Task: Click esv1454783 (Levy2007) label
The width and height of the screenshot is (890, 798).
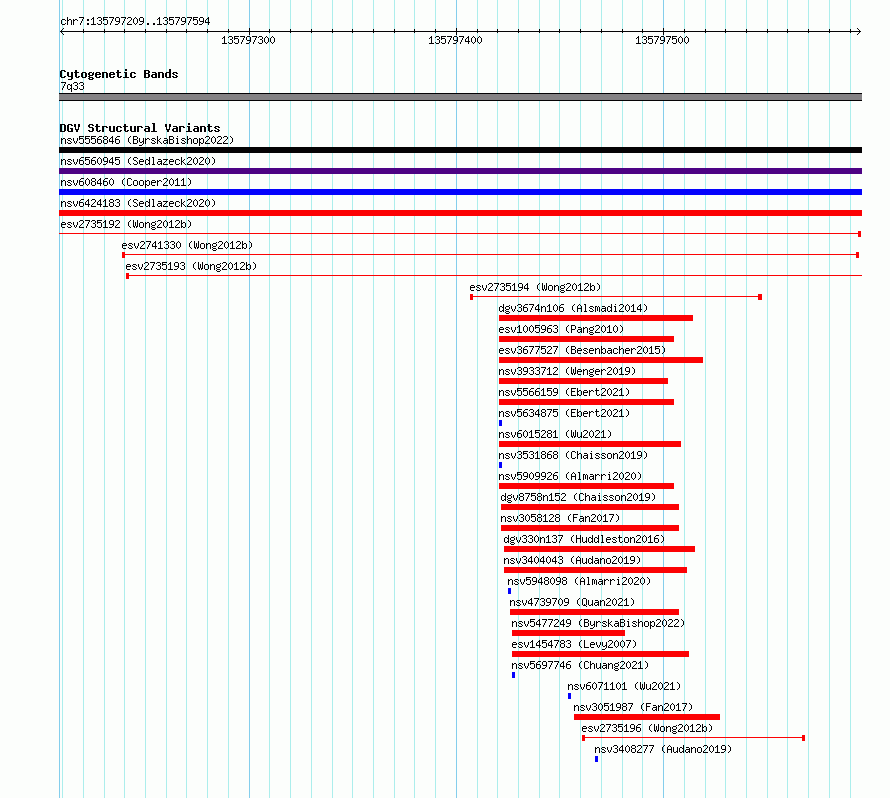Action: [x=574, y=644]
